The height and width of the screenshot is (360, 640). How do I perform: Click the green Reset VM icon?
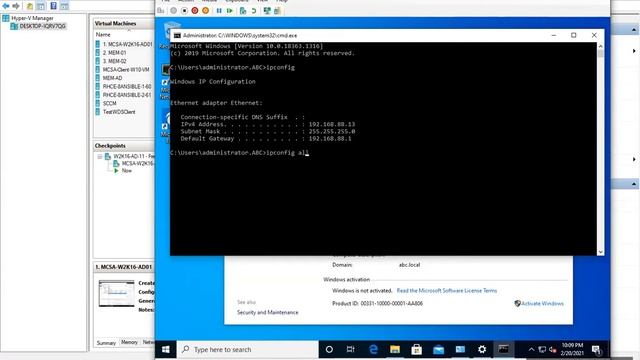[229, 11]
